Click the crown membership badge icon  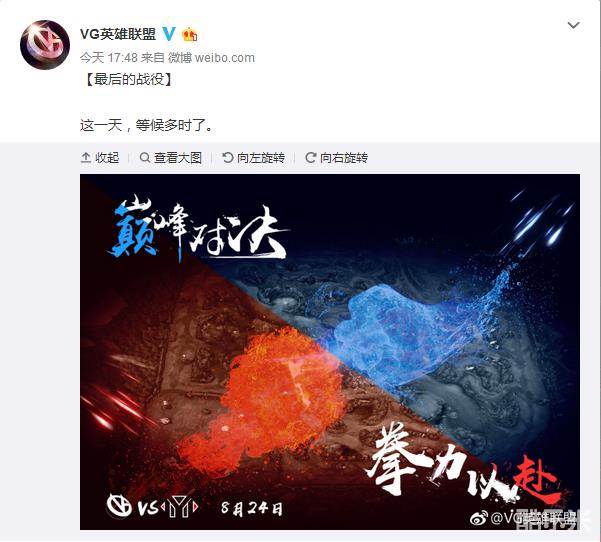tap(190, 34)
